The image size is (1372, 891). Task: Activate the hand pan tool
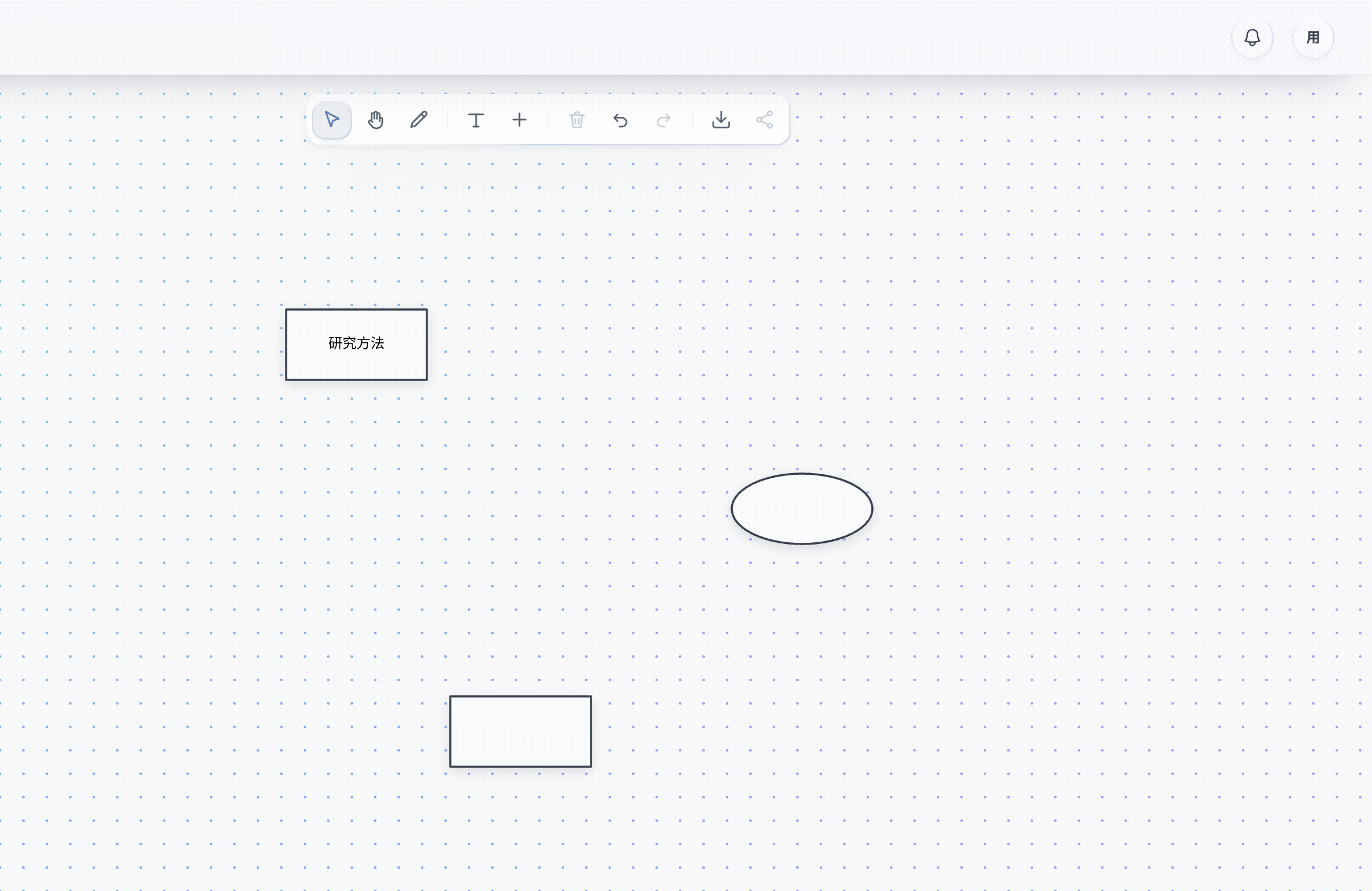(x=375, y=120)
